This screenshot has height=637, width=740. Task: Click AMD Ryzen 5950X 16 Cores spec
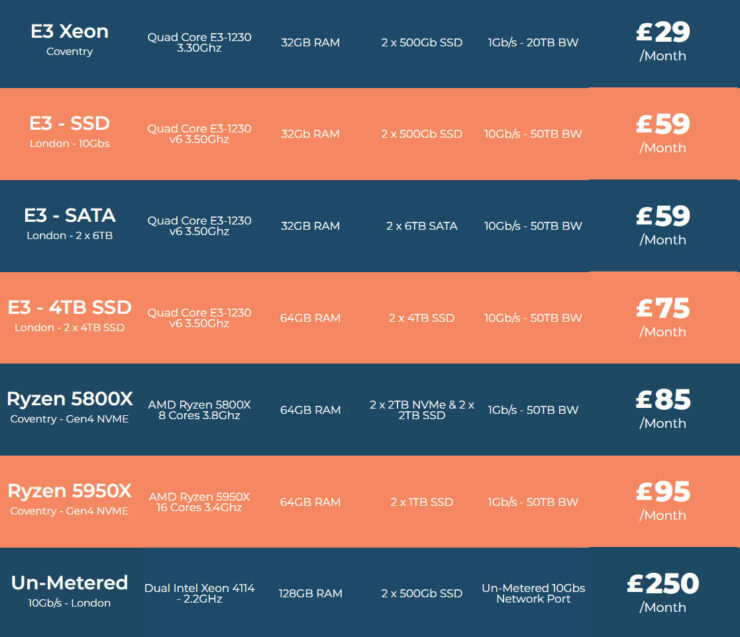(199, 502)
